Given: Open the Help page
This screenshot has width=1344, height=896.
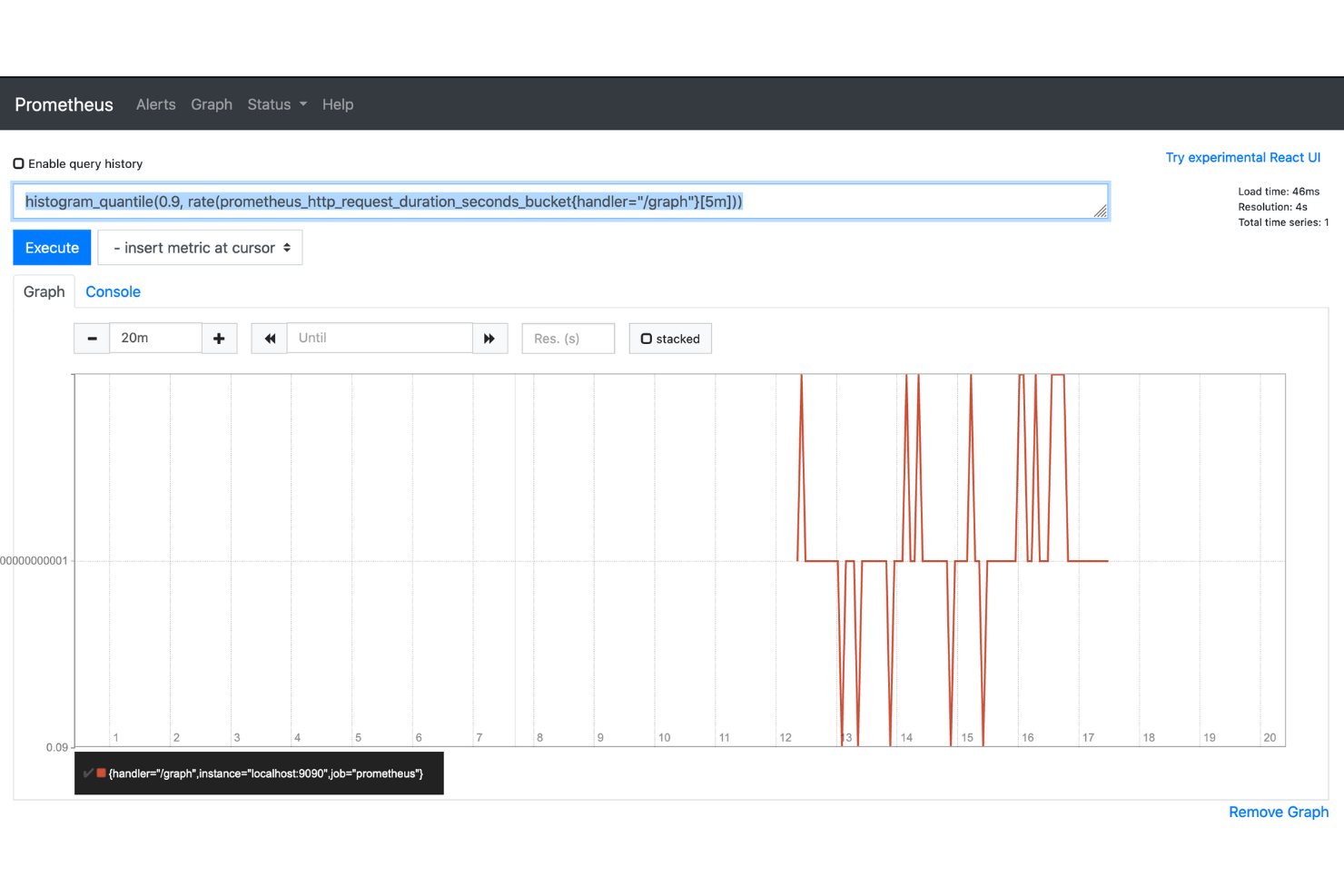Looking at the screenshot, I should (x=338, y=104).
